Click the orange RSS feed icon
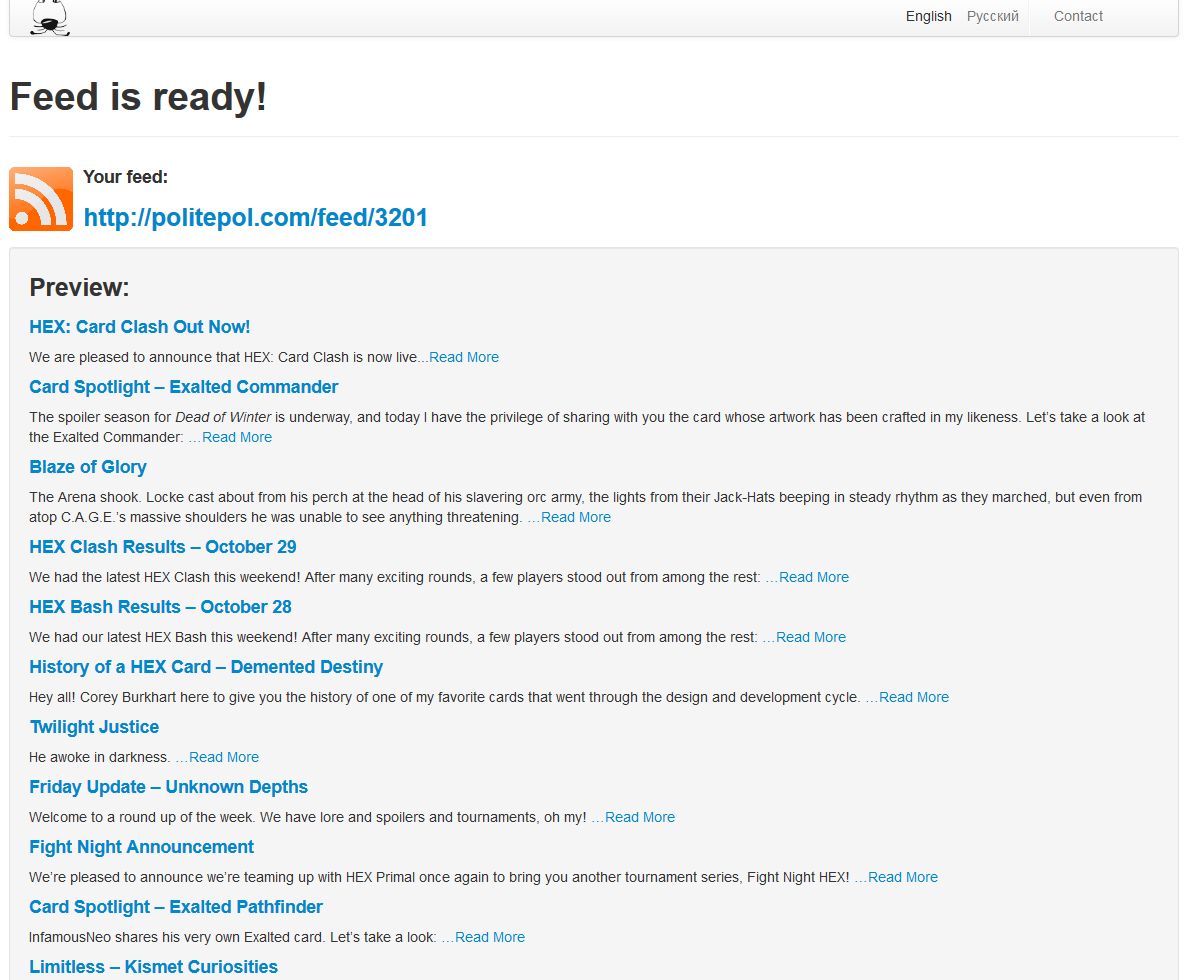 click(41, 198)
